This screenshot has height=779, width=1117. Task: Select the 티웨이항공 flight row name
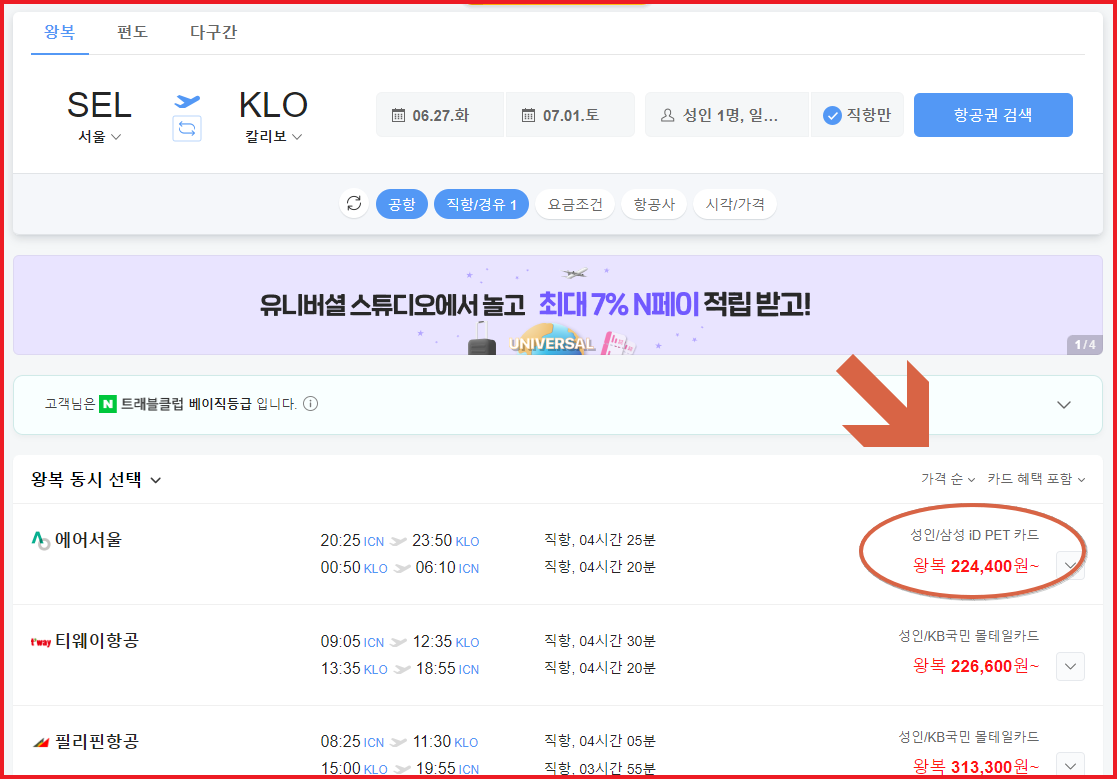(97, 641)
